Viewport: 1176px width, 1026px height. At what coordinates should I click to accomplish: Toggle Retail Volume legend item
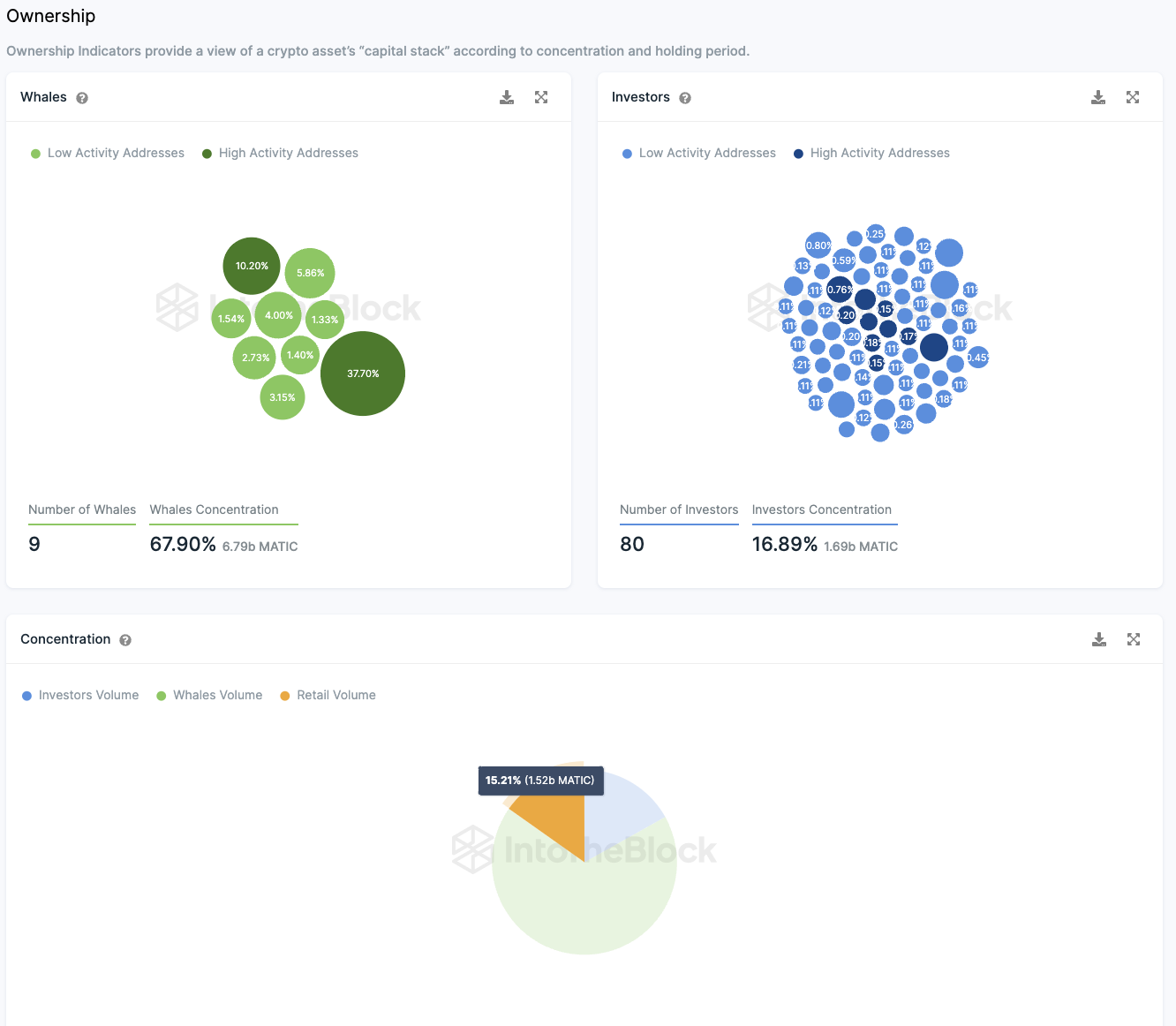pos(328,695)
